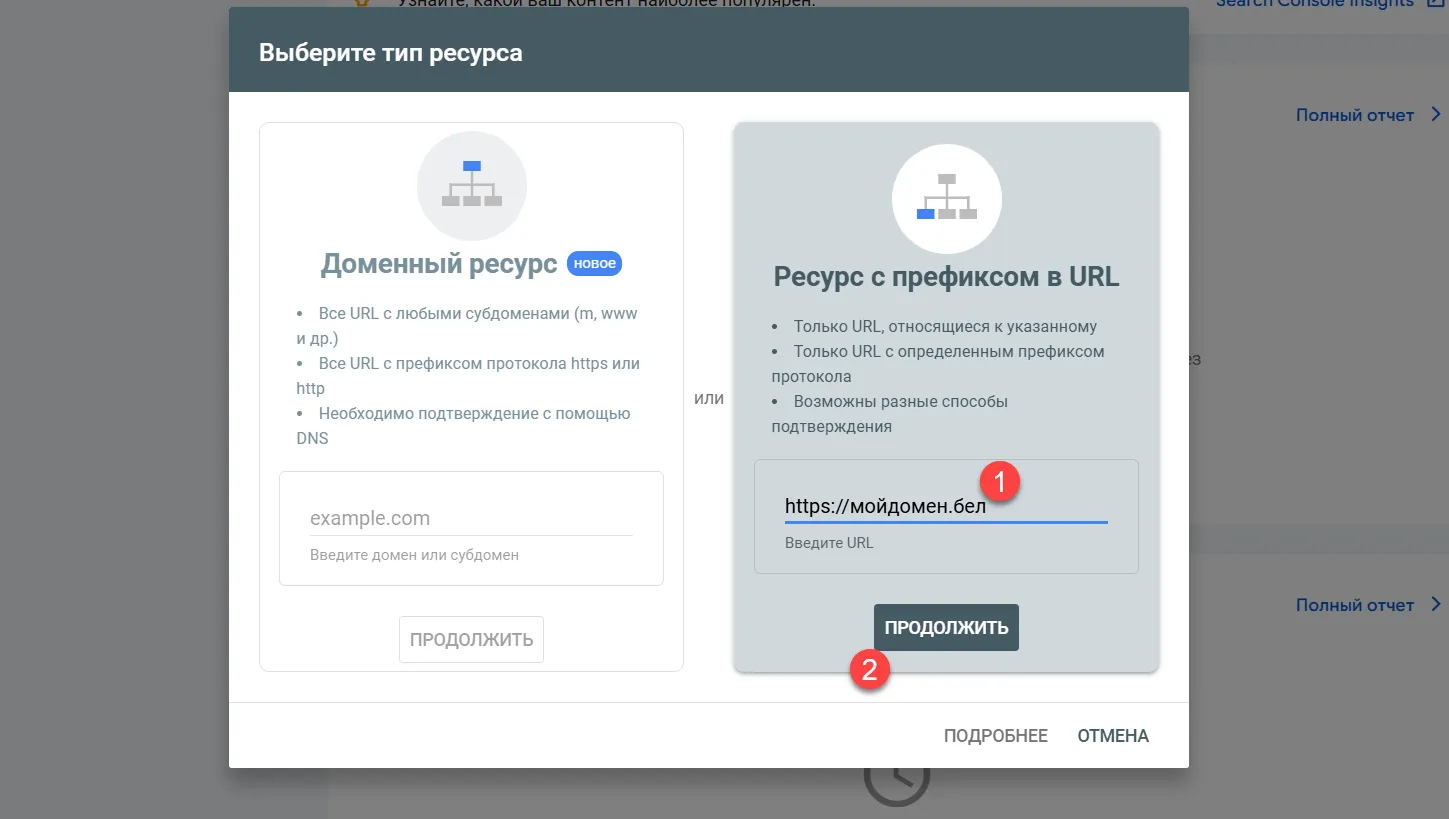The image size is (1449, 819).
Task: Focus the example.com domain input field
Action: 470,518
